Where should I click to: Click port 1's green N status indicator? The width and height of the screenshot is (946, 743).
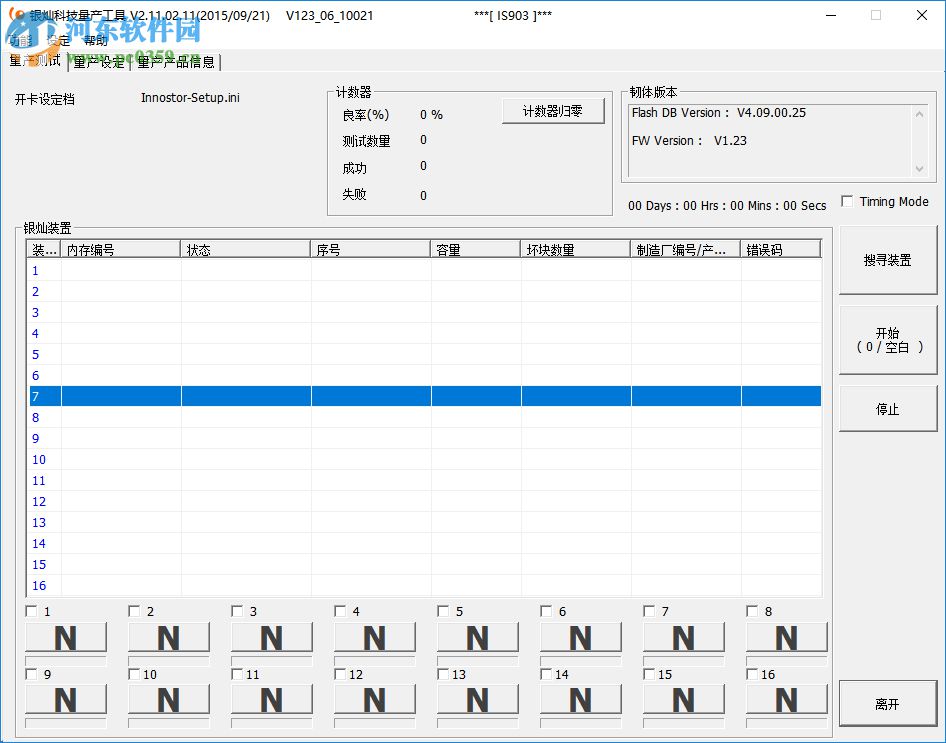pyautogui.click(x=66, y=637)
